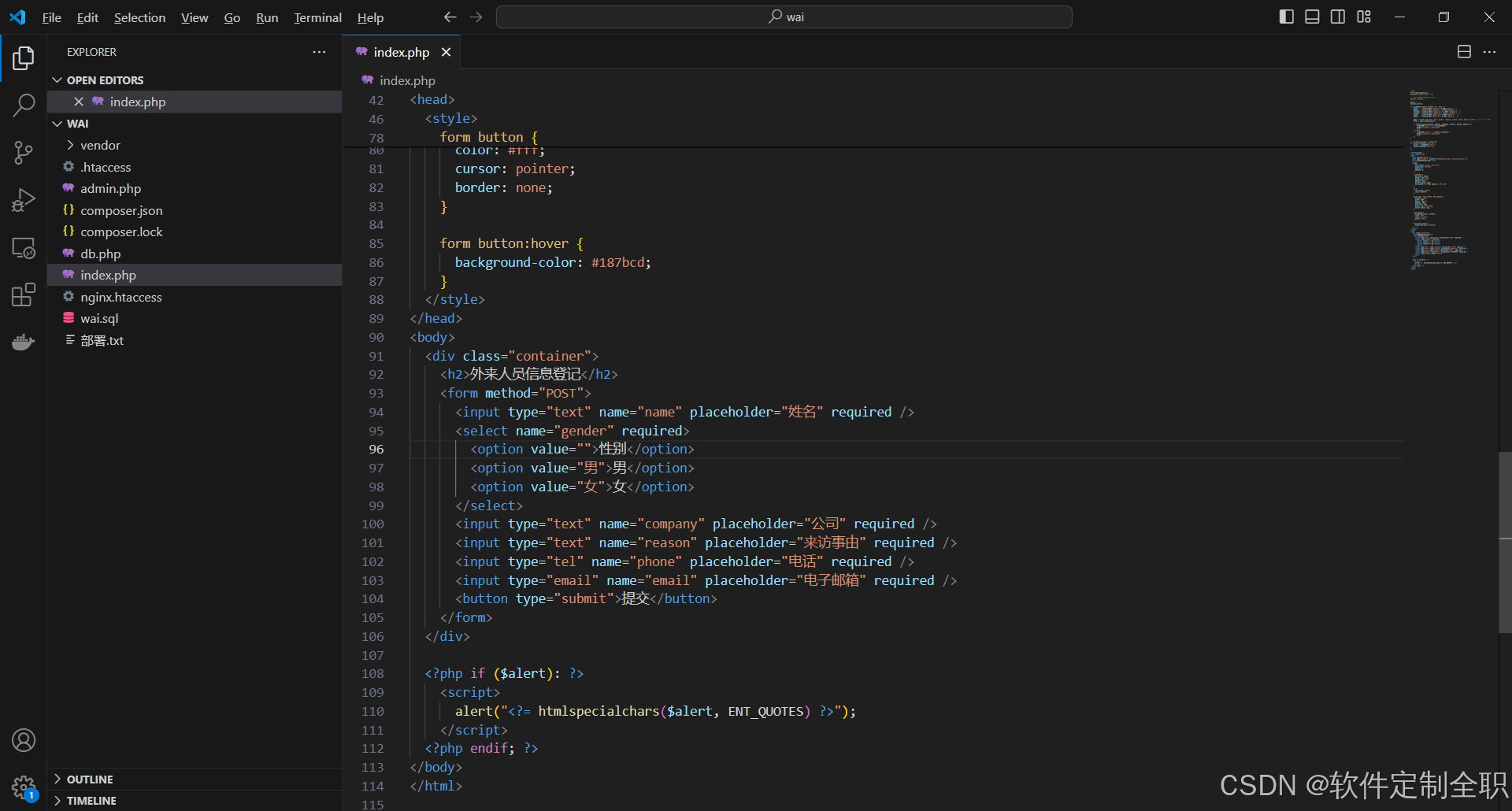Open nginx.htaccess in the file tree
1512x811 pixels.
[195, 297]
